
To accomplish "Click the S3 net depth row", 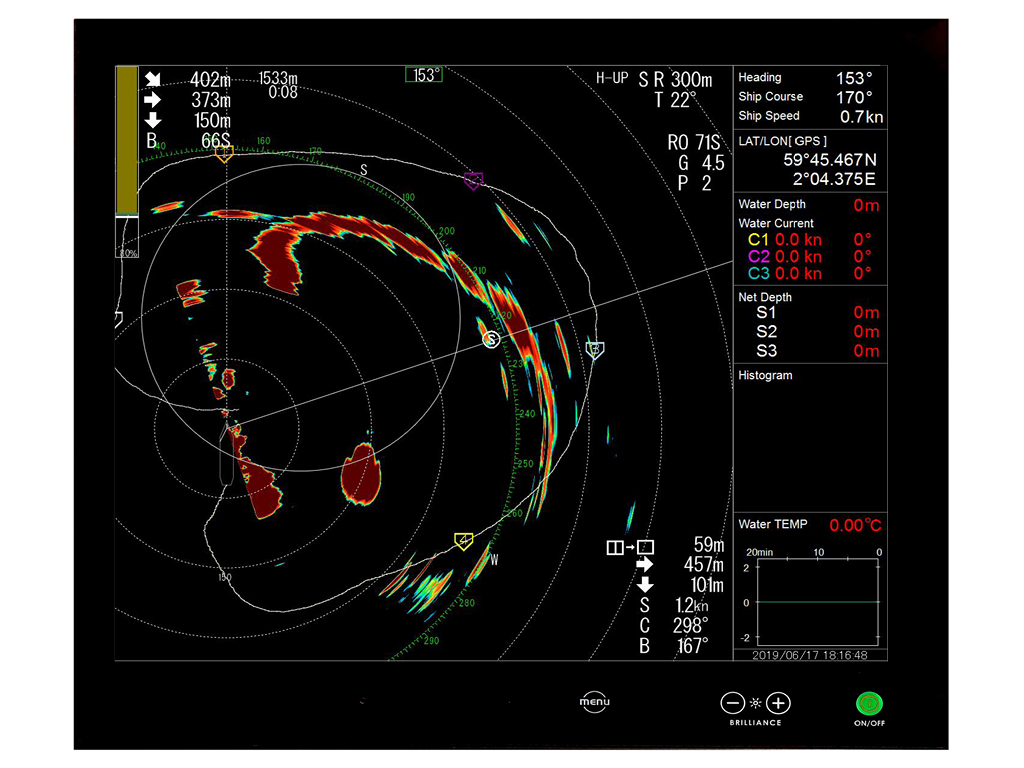I will 818,351.
